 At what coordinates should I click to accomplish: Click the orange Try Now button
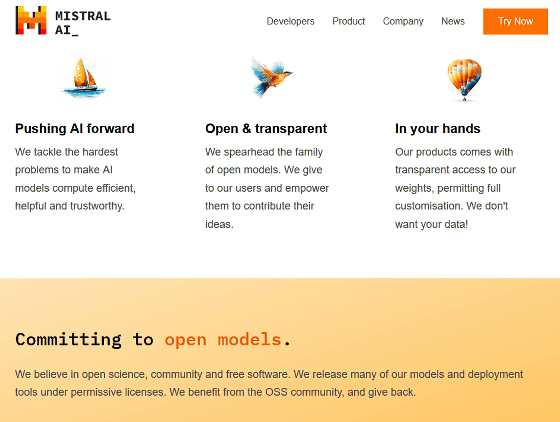[x=515, y=21]
